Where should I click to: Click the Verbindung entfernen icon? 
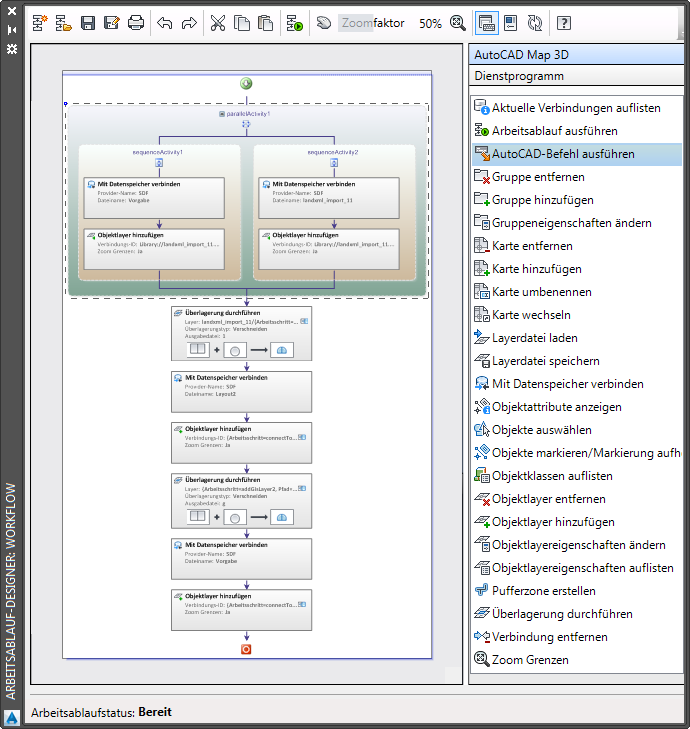(482, 636)
